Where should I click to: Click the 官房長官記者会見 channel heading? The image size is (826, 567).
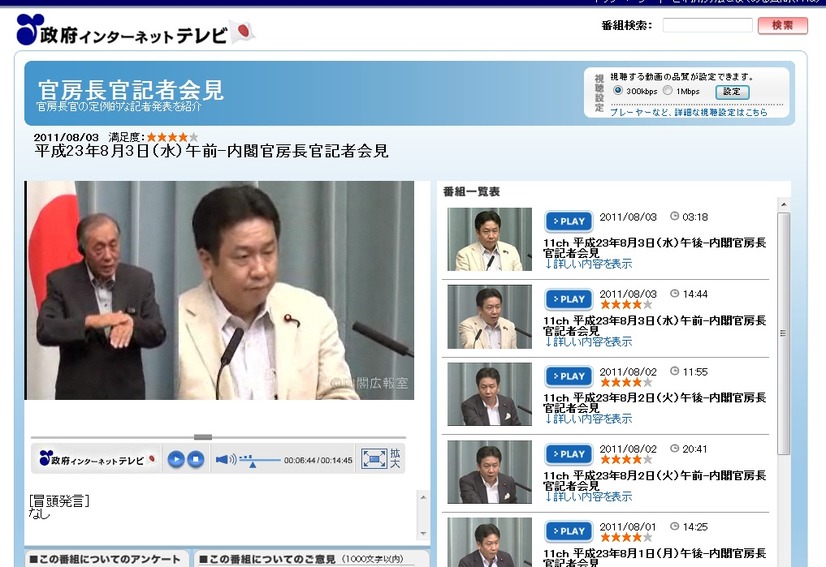(131, 90)
